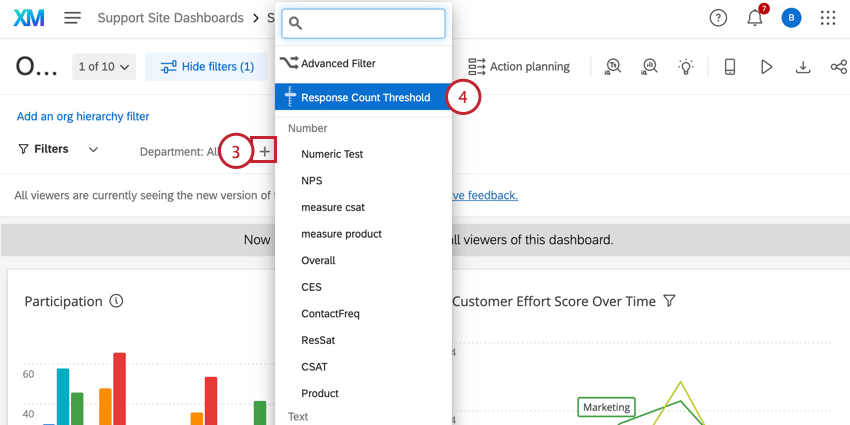The width and height of the screenshot is (850, 425).
Task: Choose Advanced Filter from the list
Action: pyautogui.click(x=338, y=63)
